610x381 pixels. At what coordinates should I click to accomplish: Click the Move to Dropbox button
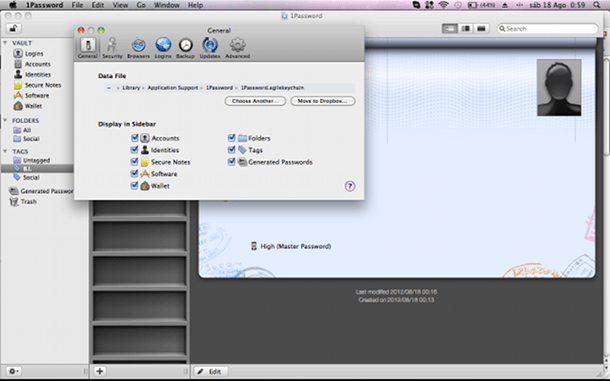323,101
